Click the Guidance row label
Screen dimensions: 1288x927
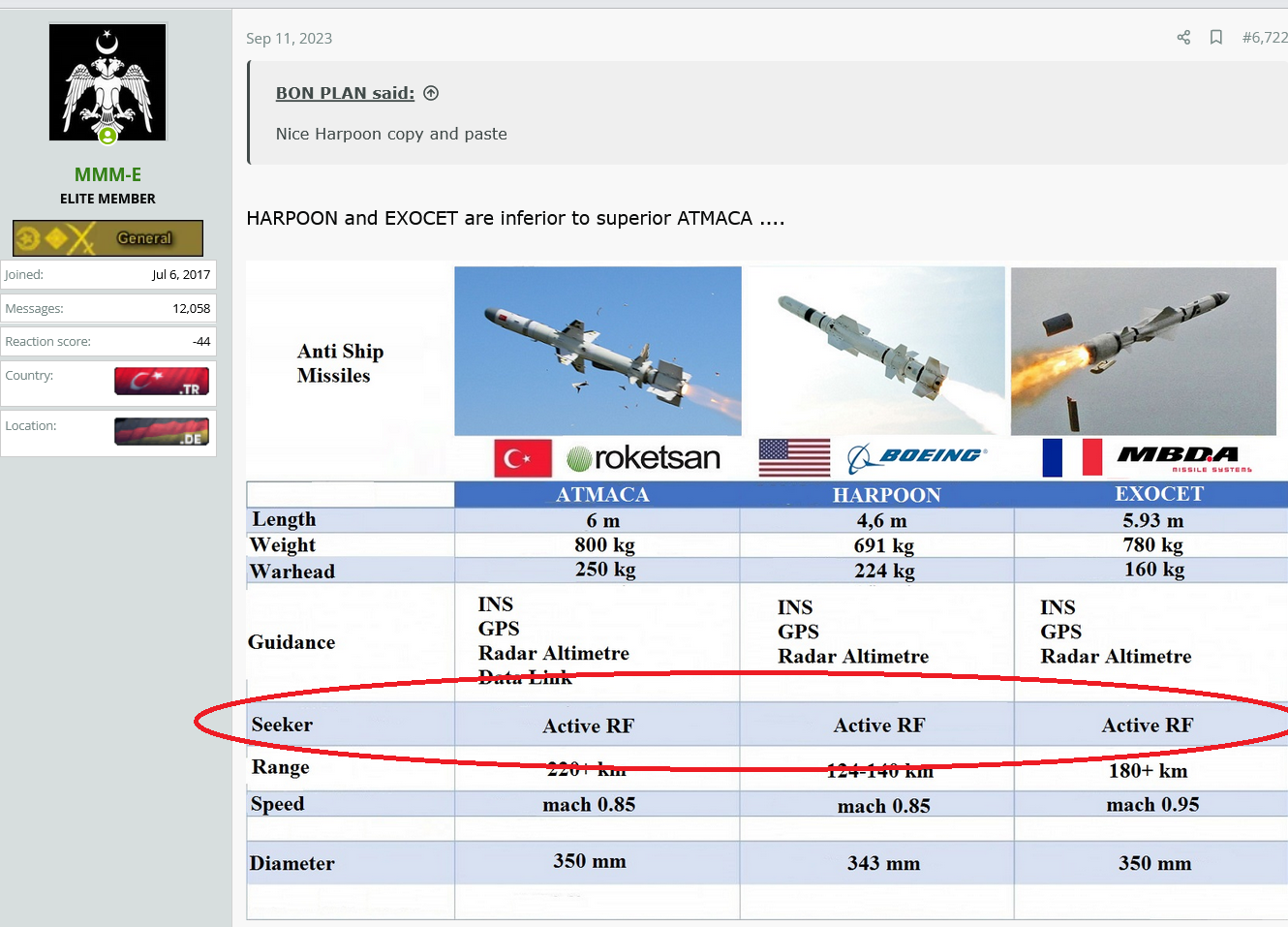tap(291, 642)
